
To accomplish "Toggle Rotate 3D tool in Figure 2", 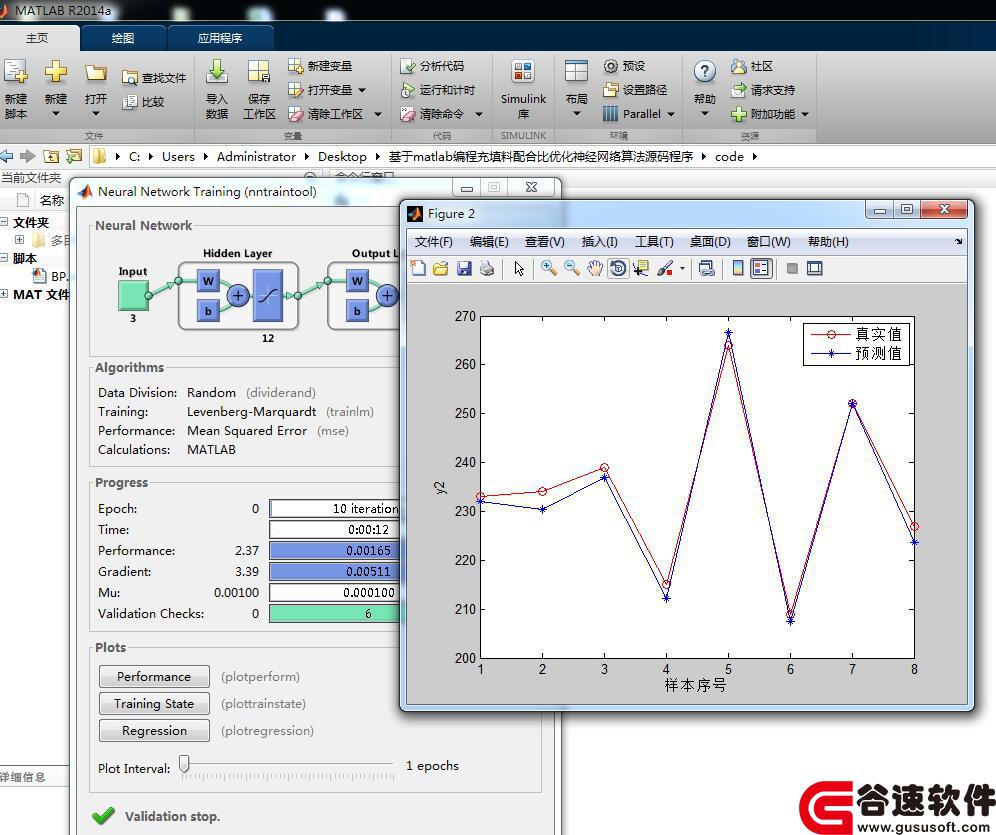I will pyautogui.click(x=617, y=269).
